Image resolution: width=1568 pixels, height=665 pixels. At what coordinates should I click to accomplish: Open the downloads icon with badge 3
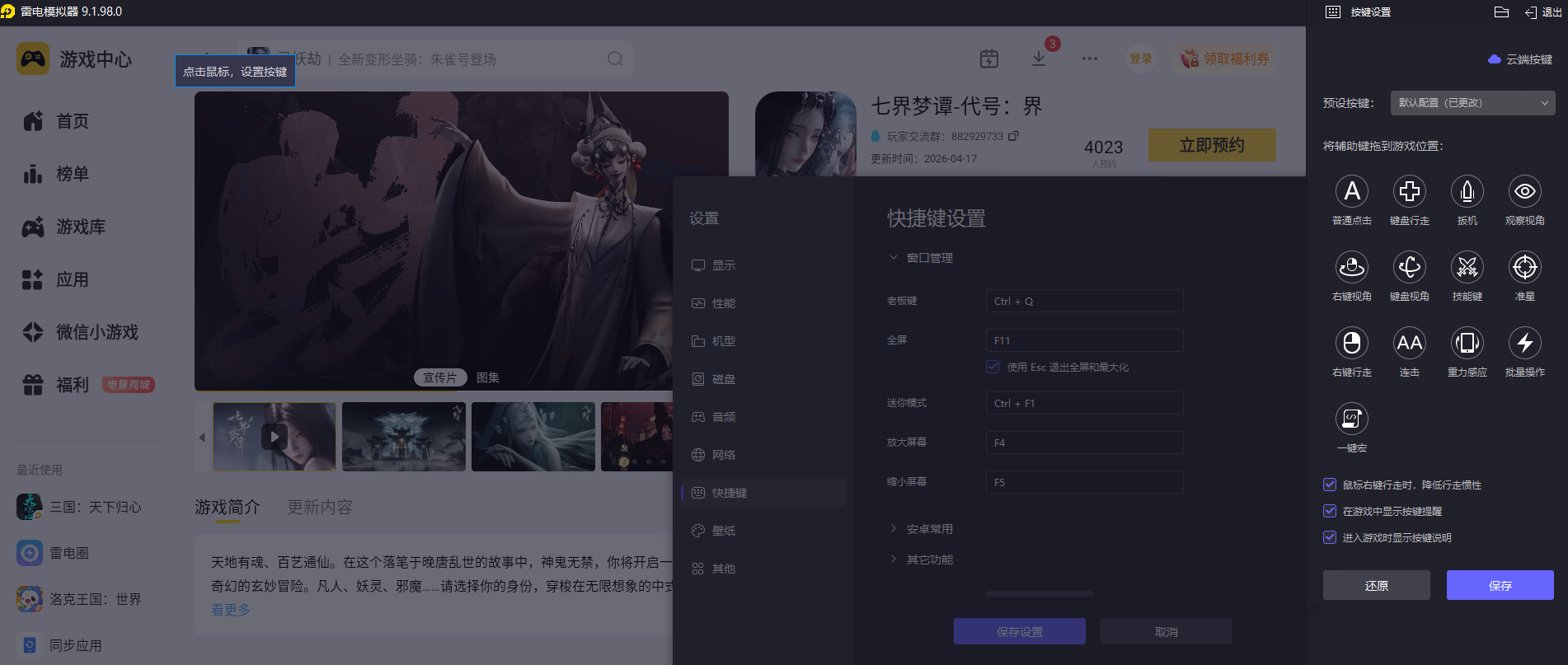tap(1039, 59)
